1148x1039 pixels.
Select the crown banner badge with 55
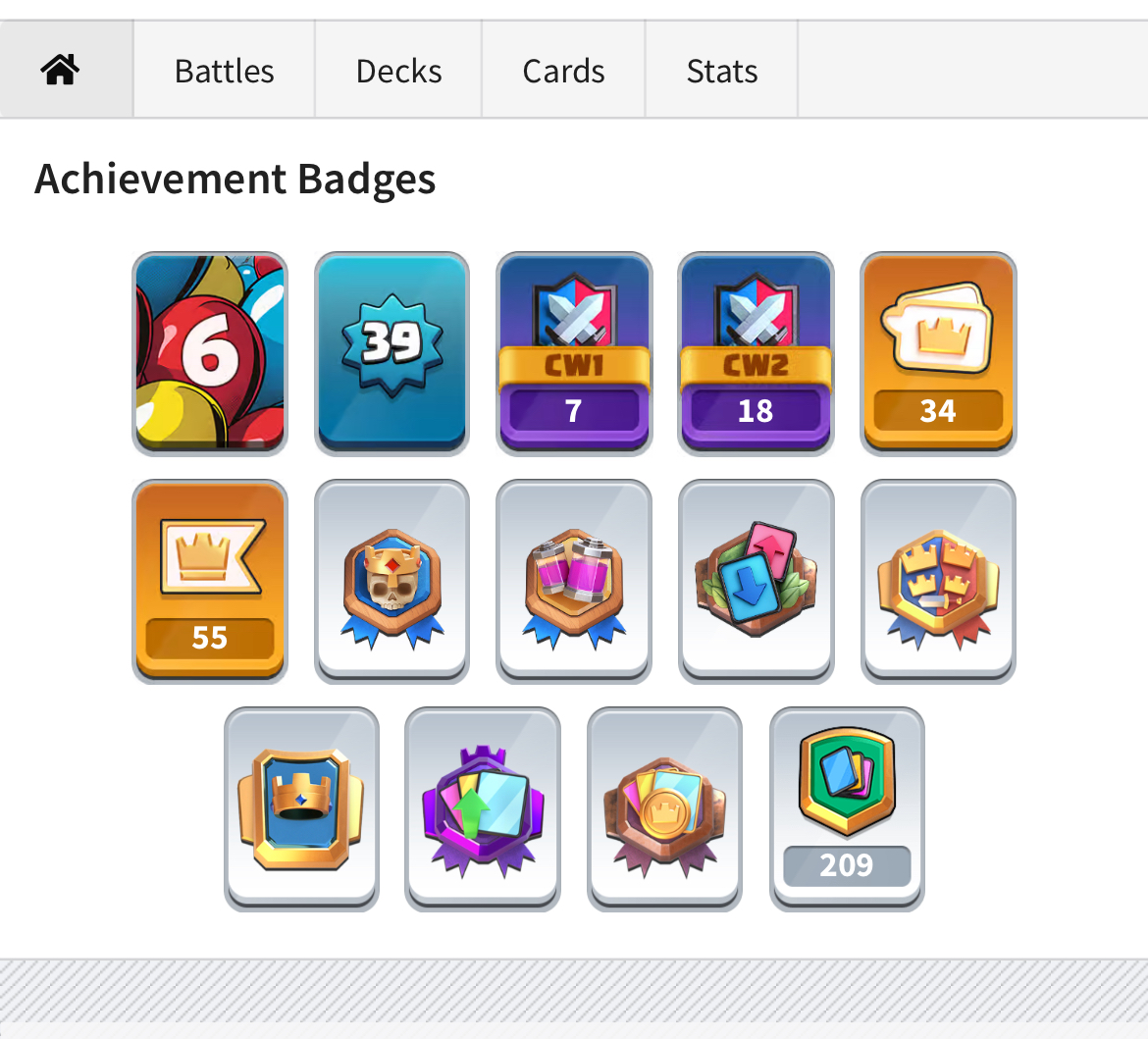coord(210,582)
